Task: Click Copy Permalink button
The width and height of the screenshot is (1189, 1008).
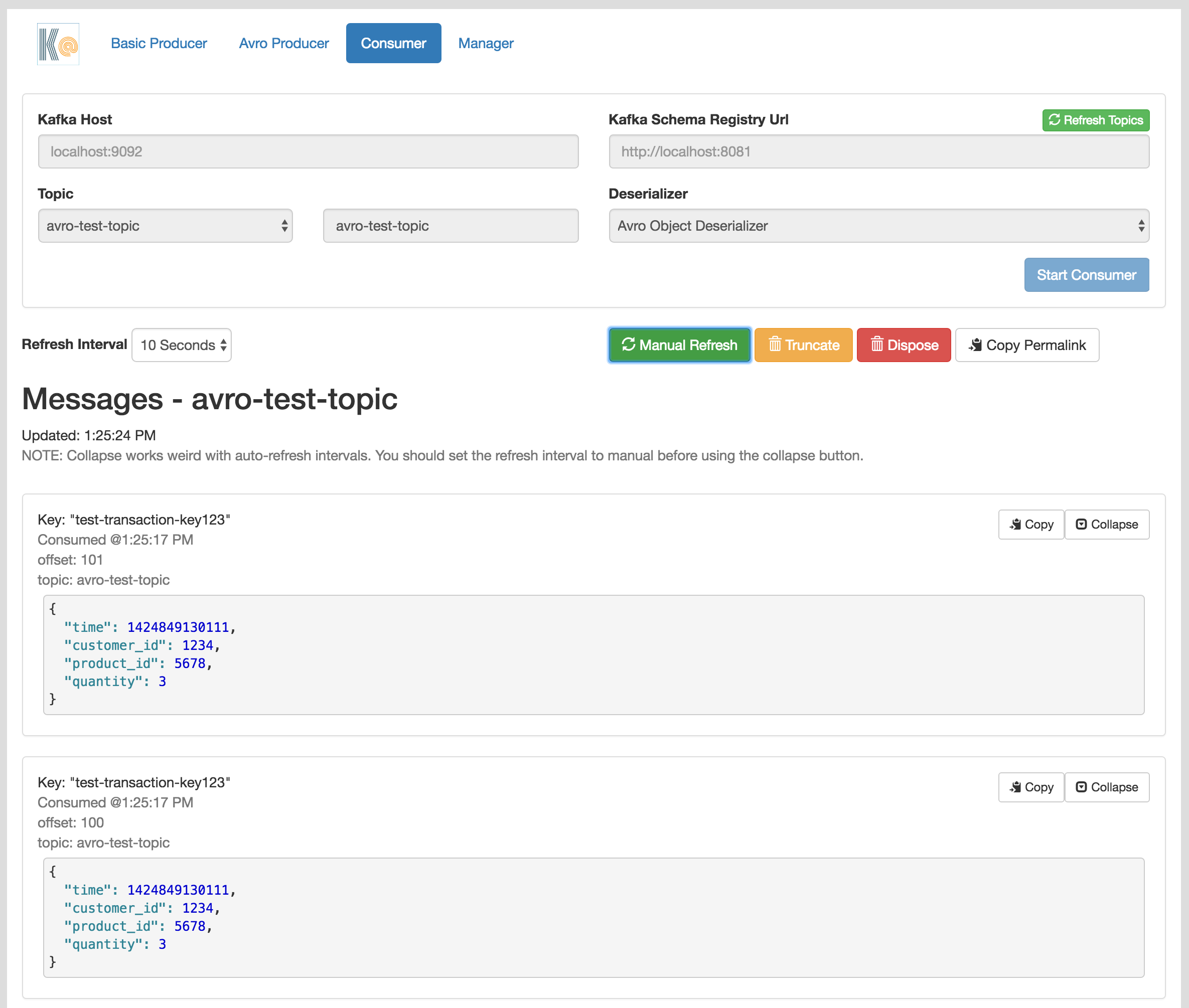Action: tap(1026, 345)
